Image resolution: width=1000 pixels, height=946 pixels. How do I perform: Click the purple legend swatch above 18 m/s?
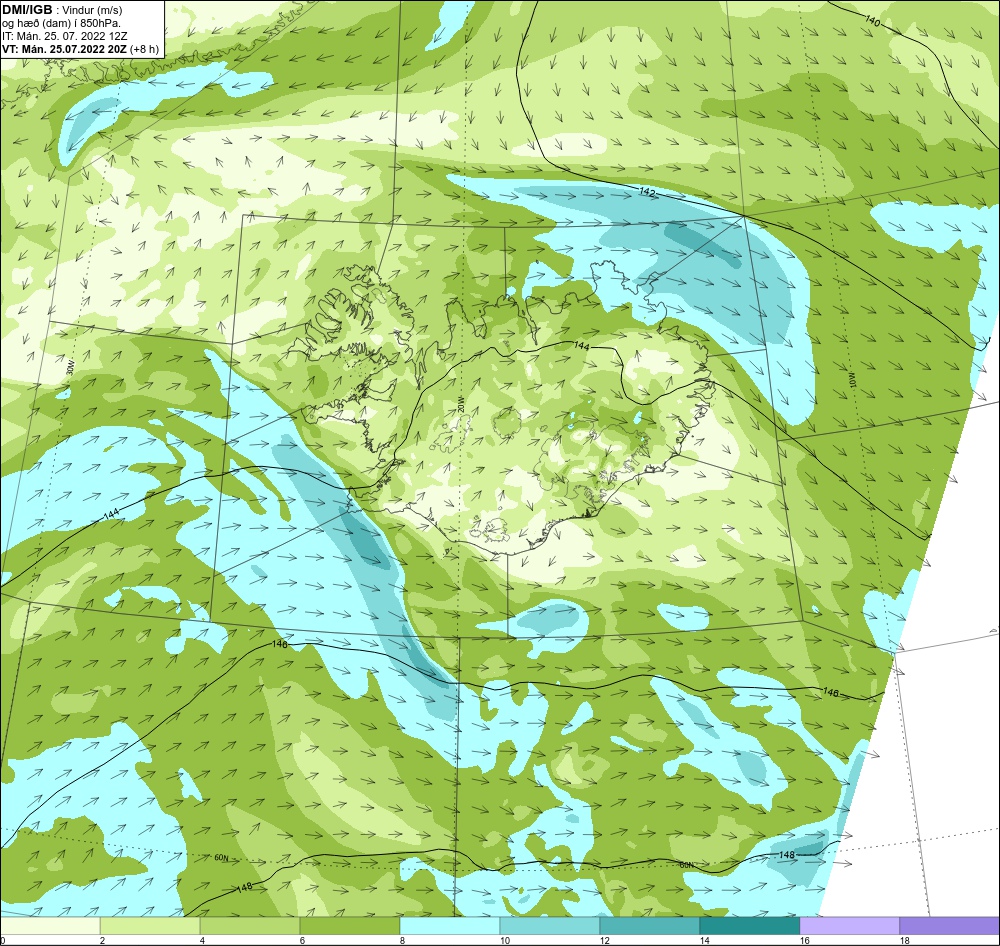[x=950, y=925]
